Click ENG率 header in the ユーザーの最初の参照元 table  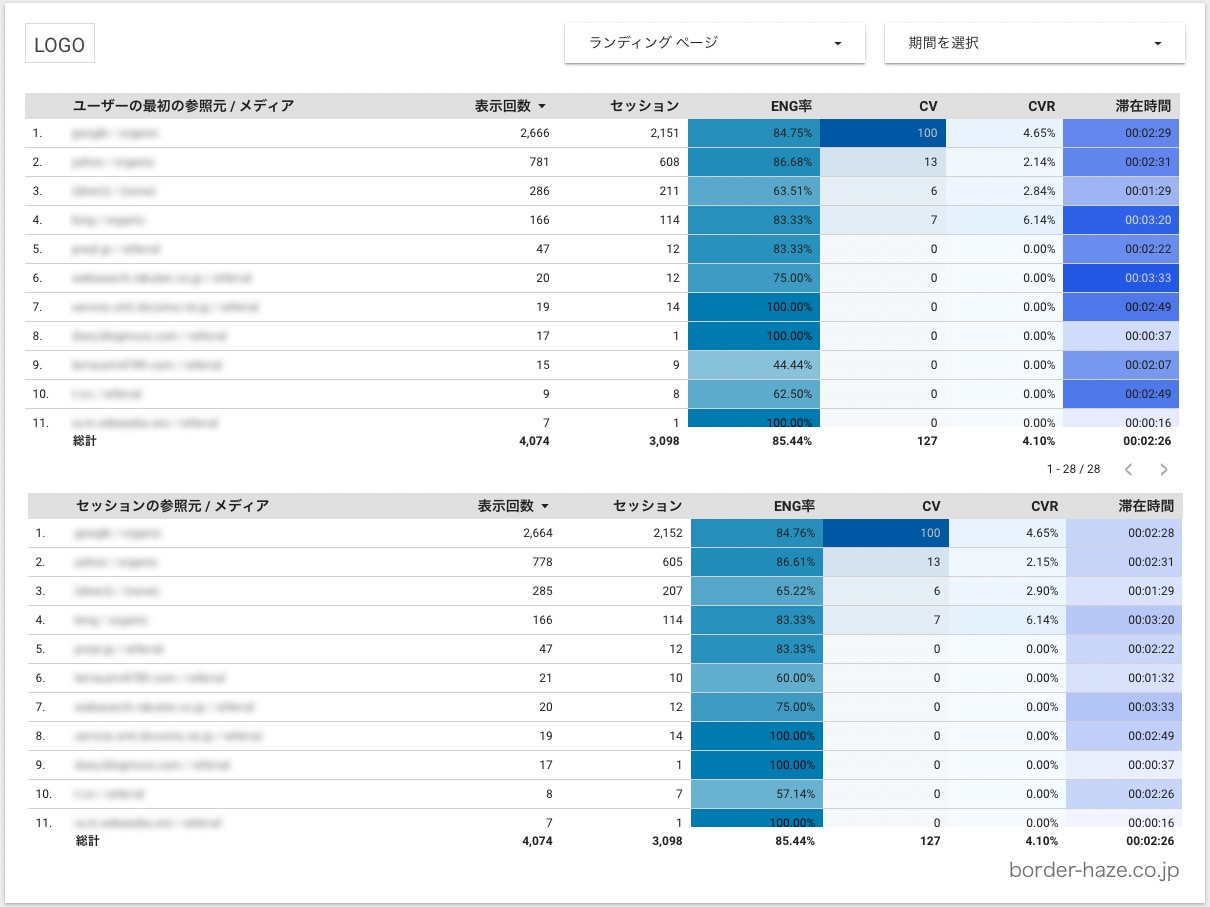point(792,106)
